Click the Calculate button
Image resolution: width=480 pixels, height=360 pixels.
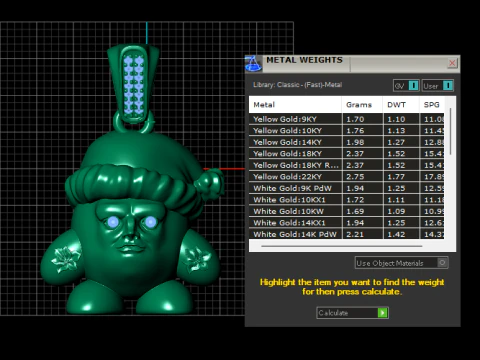352,313
